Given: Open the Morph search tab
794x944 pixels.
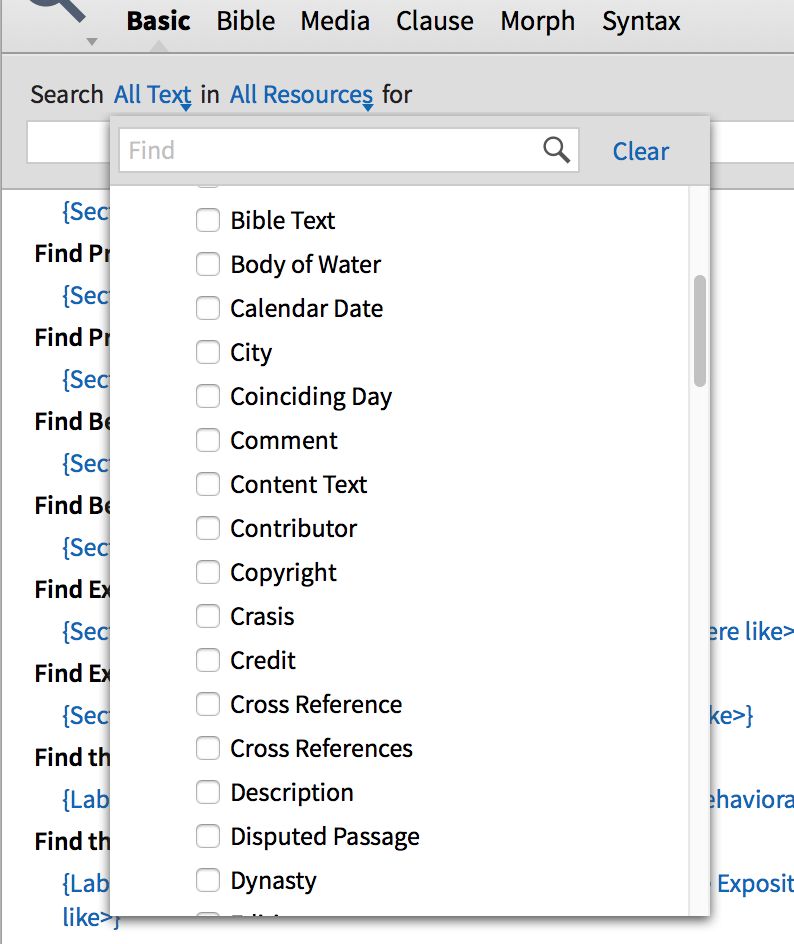Looking at the screenshot, I should 538,21.
